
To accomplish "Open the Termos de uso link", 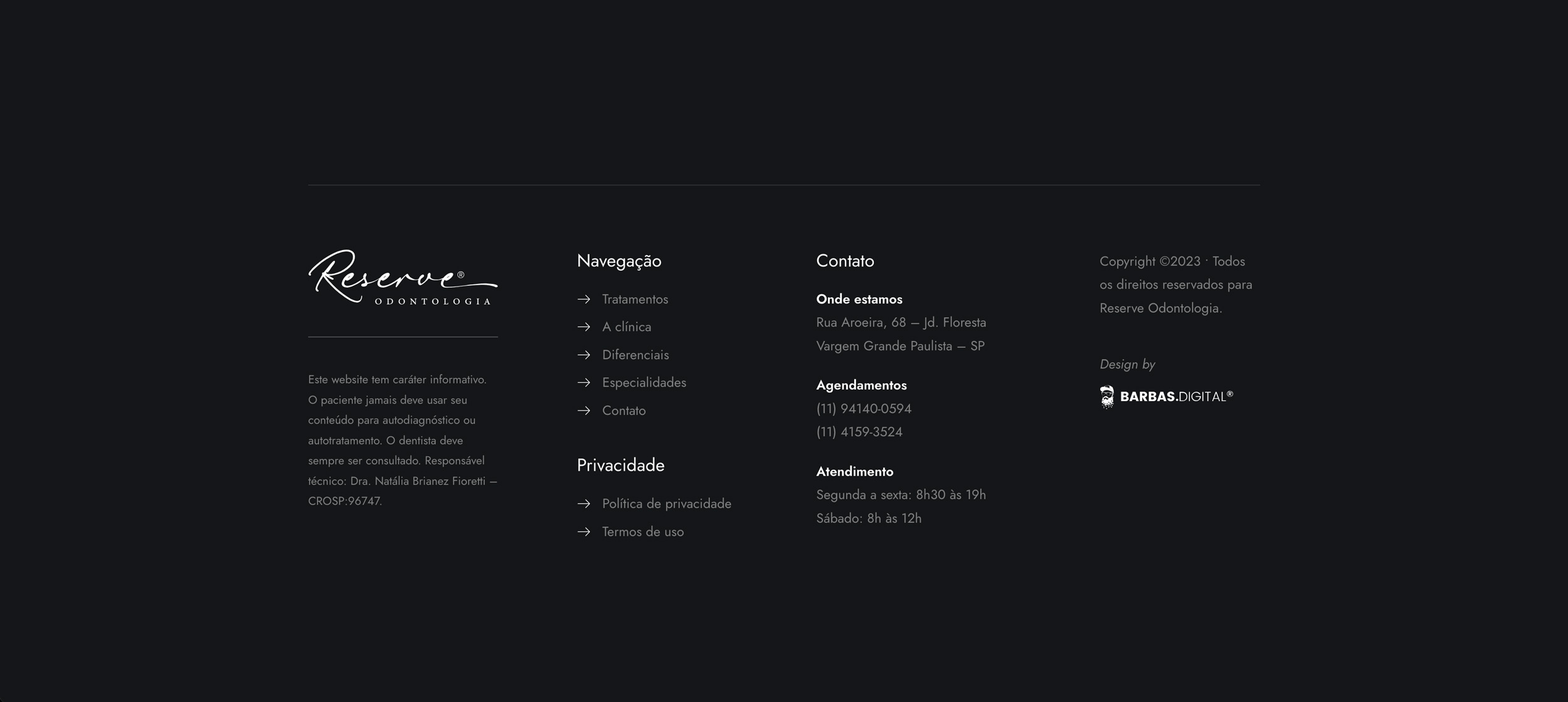I will pyautogui.click(x=642, y=532).
